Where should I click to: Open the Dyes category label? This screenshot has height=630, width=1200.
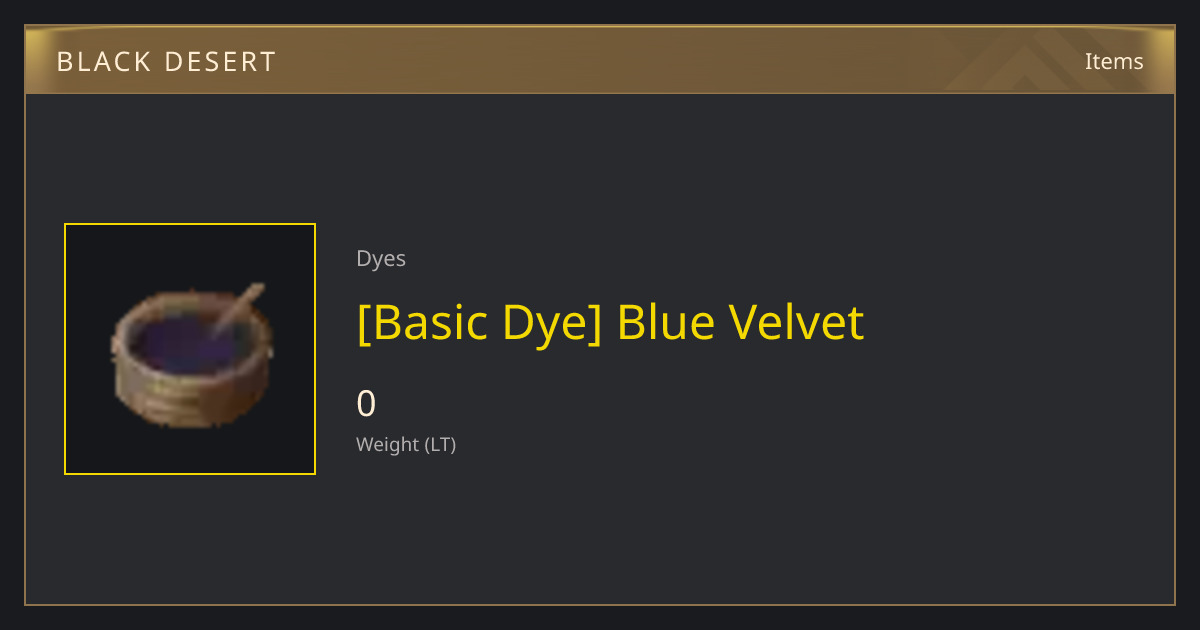click(x=381, y=258)
